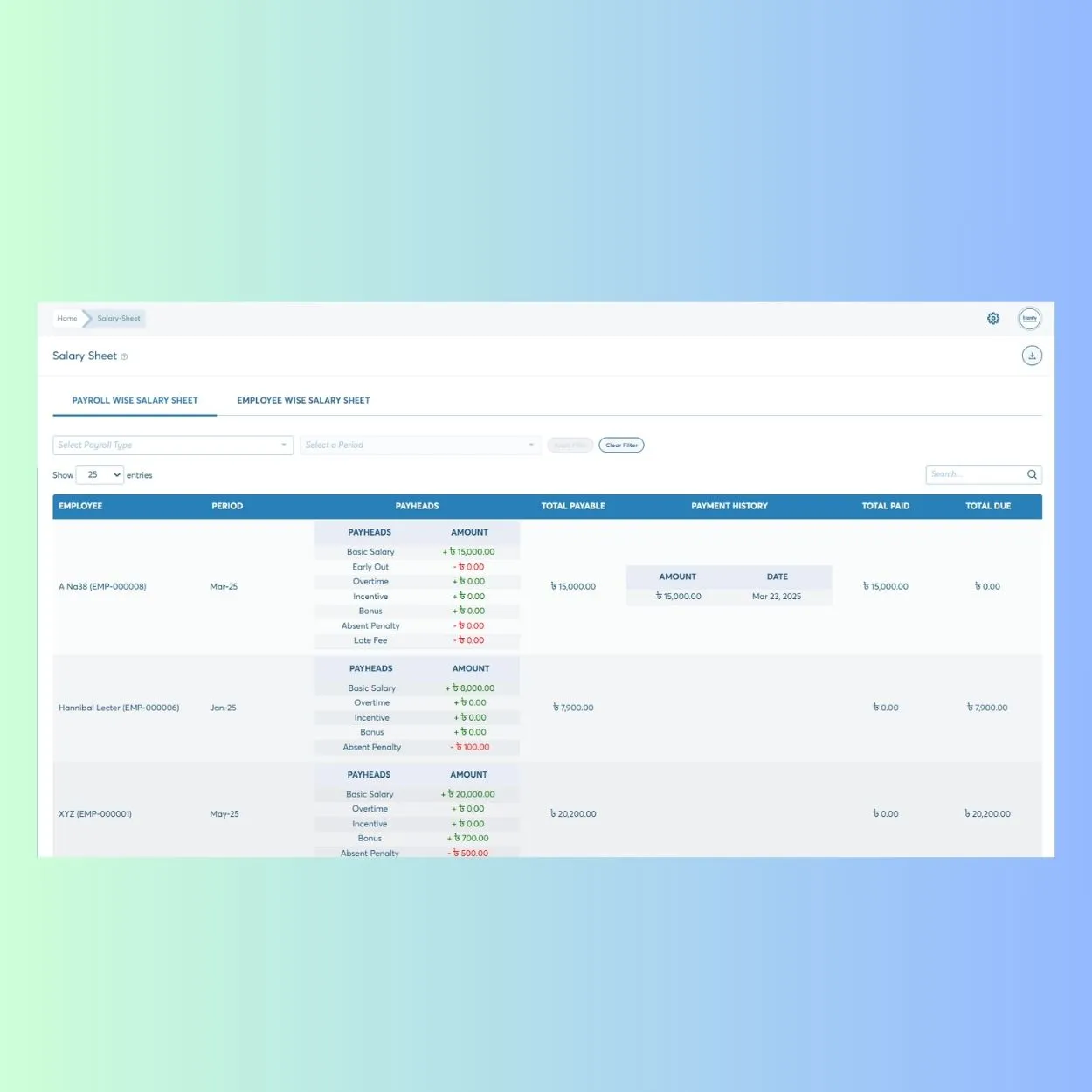Navigate to Home via the breadcrumb
The width and height of the screenshot is (1092, 1092).
66,318
